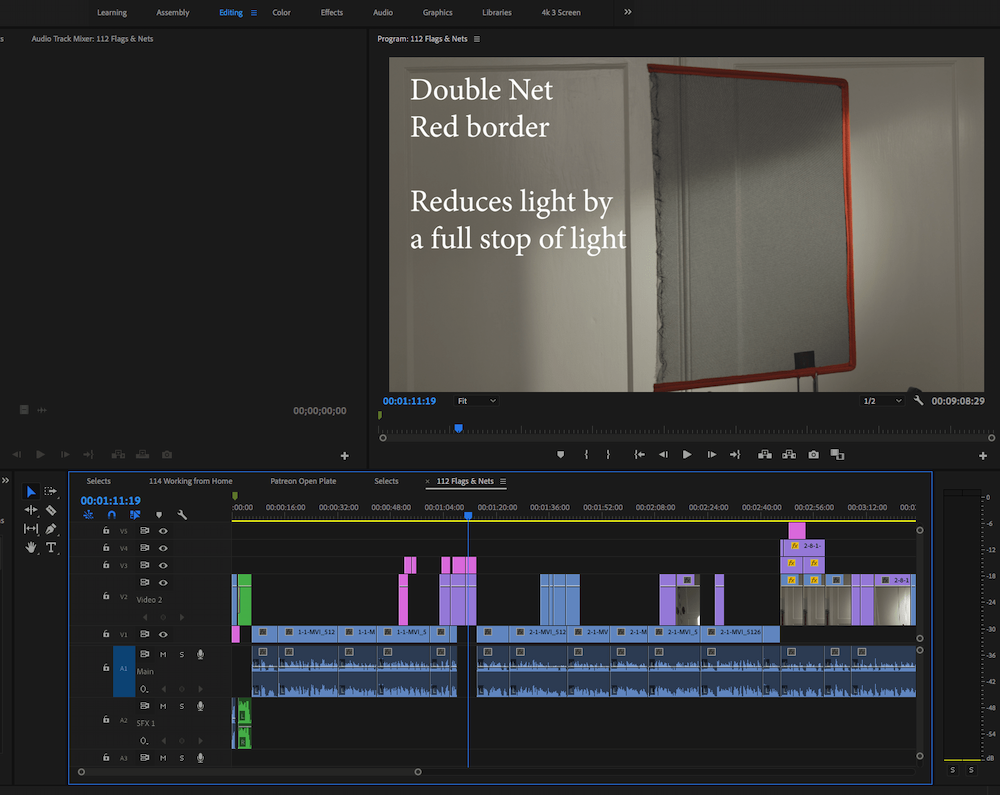Switch to the Color workspace

coord(281,12)
